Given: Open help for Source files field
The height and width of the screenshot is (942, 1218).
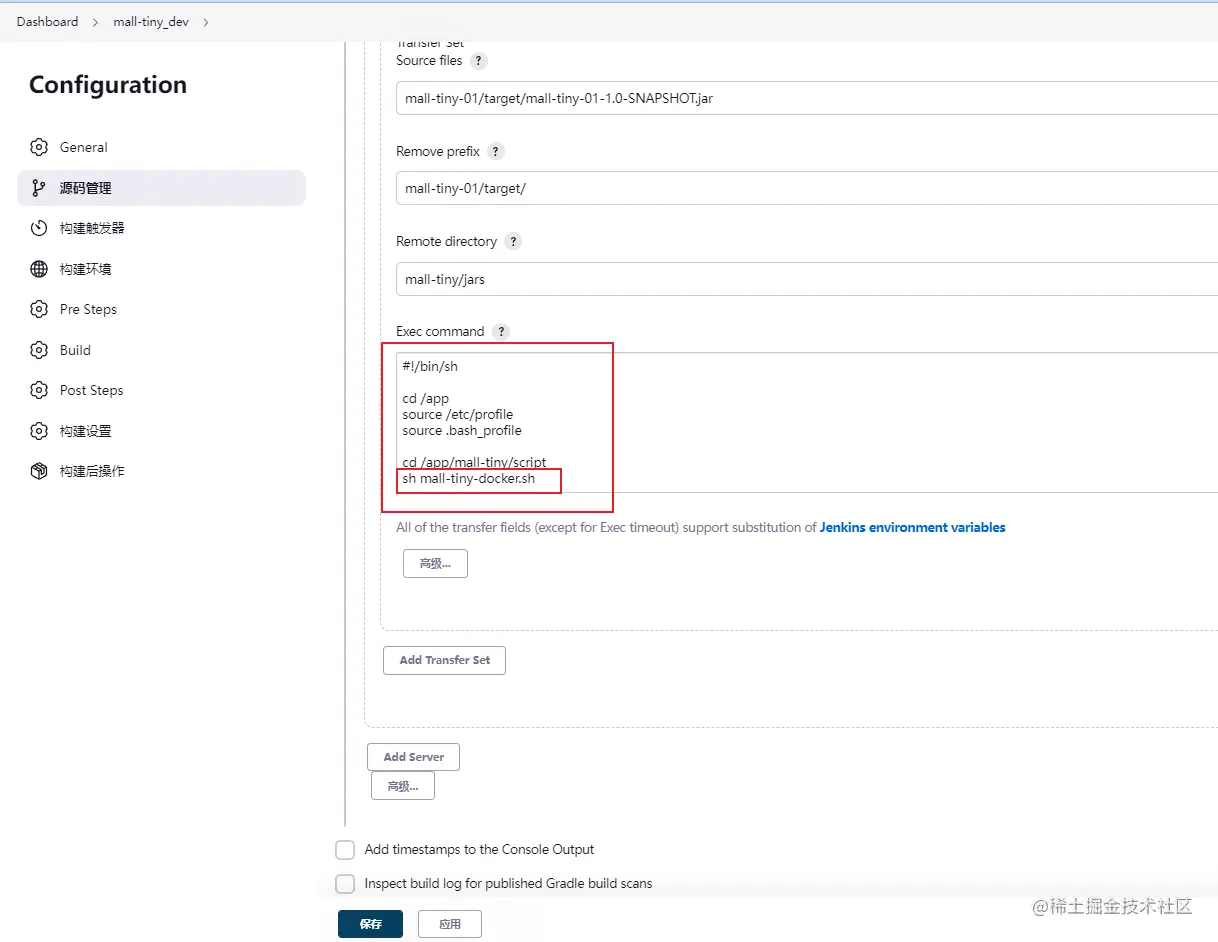Looking at the screenshot, I should coord(479,61).
